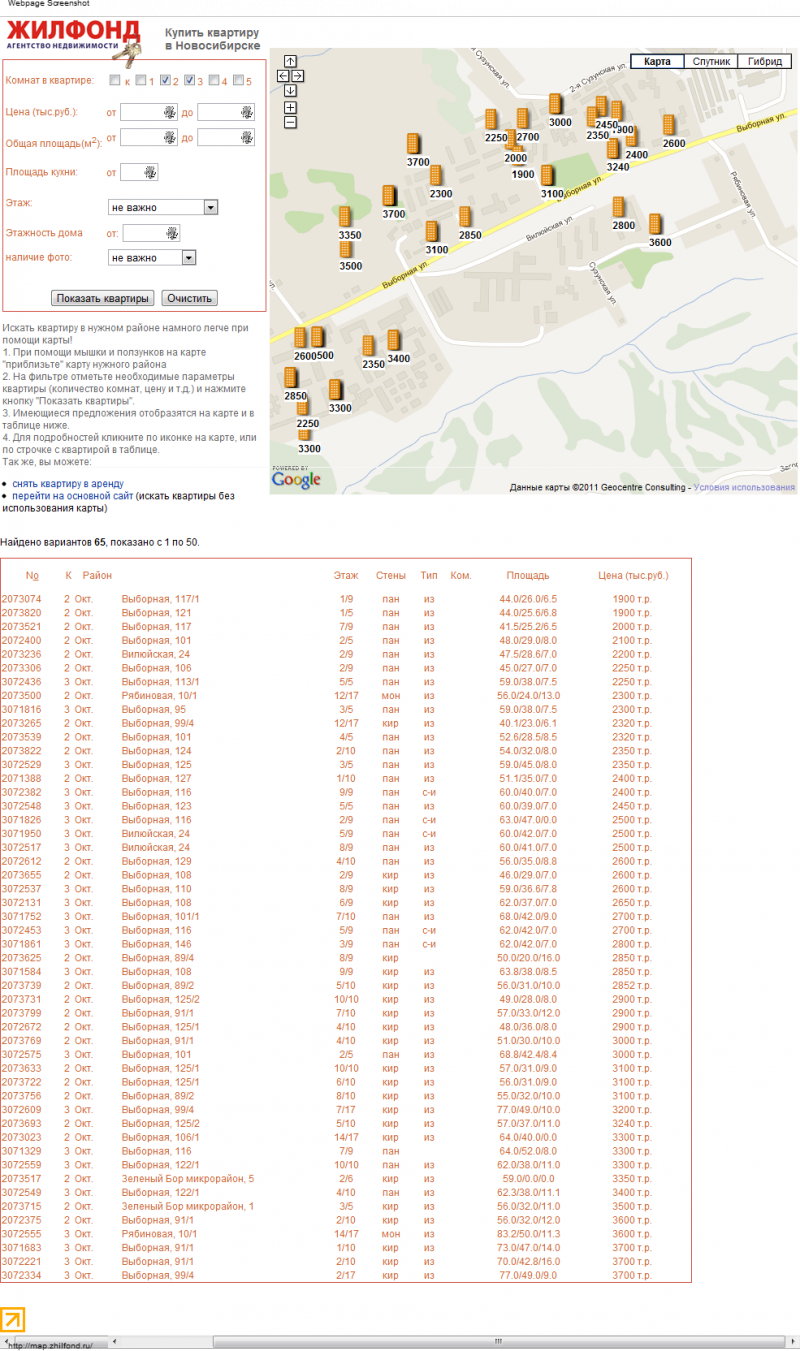Pan the map left arrow
This screenshot has height=1351, width=800.
[x=283, y=76]
